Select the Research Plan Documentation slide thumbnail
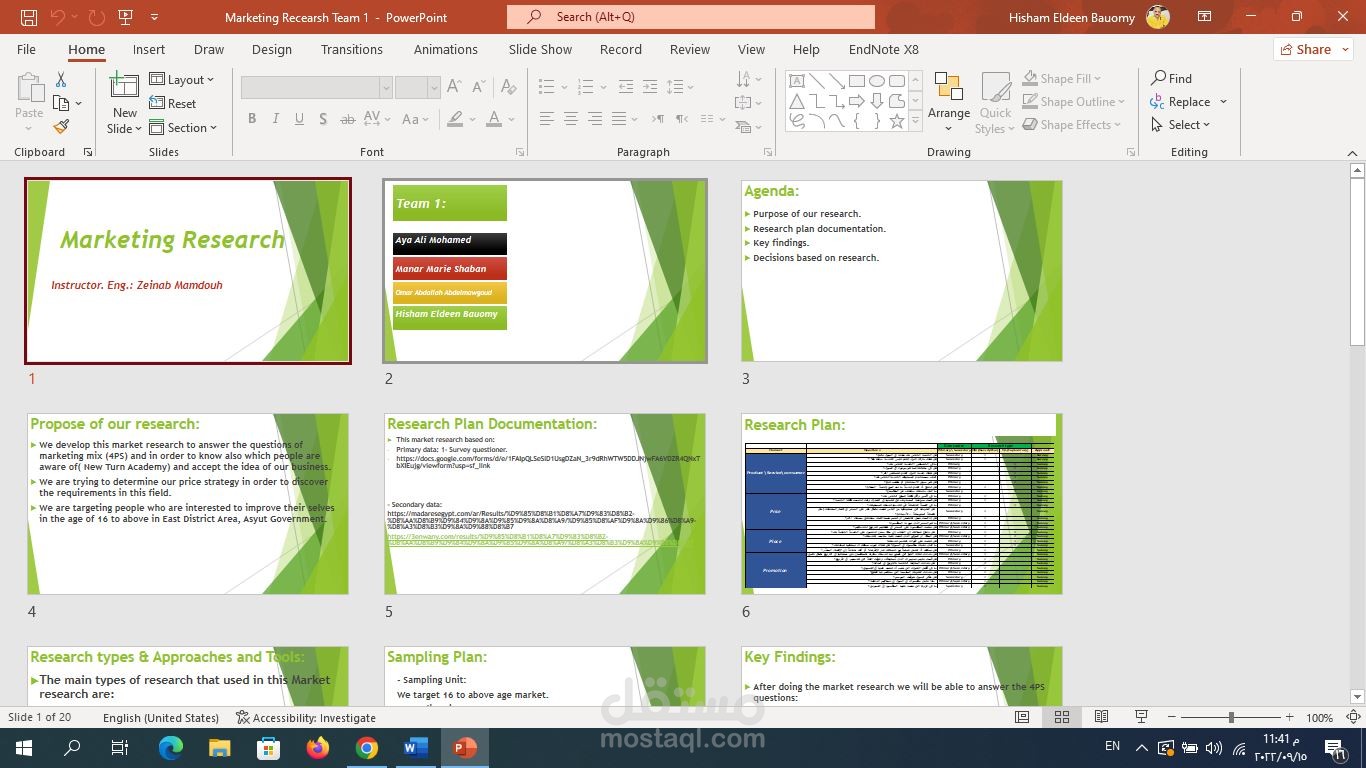This screenshot has width=1366, height=768. coord(545,504)
